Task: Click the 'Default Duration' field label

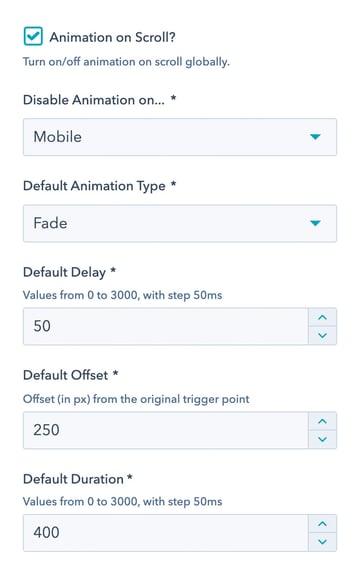Action: [x=73, y=479]
